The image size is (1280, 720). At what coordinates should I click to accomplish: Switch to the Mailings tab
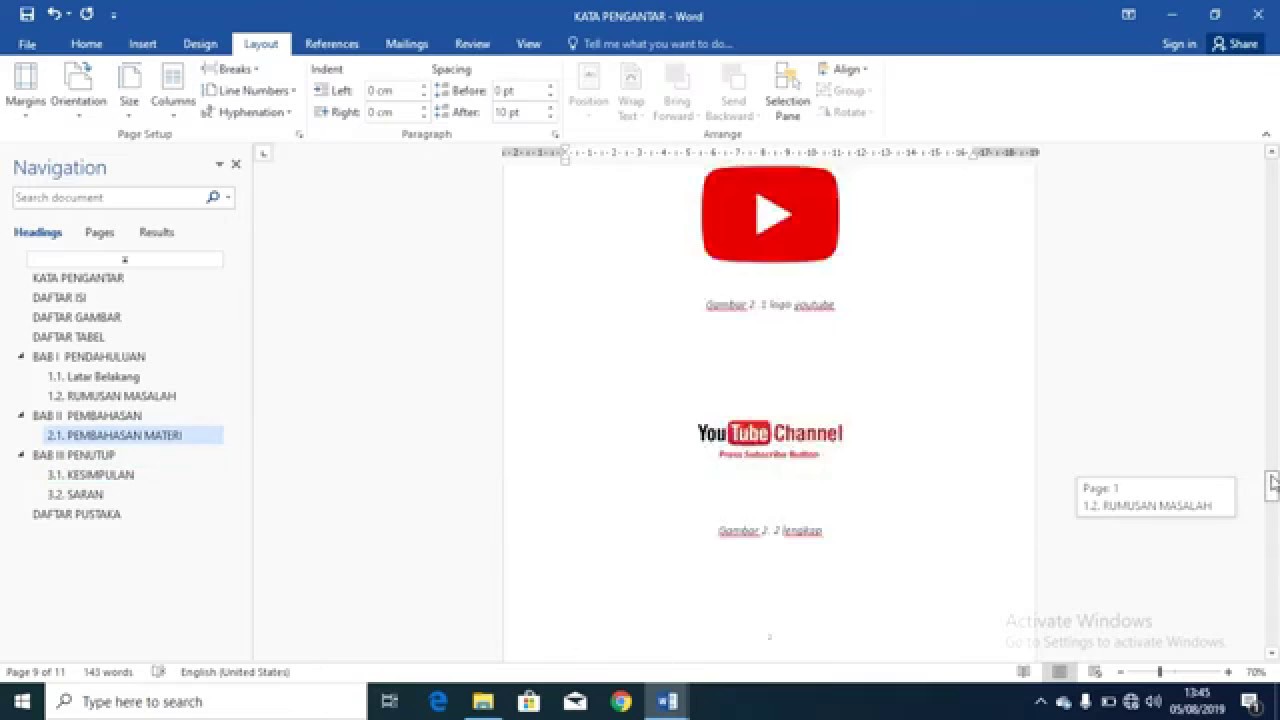[x=407, y=44]
